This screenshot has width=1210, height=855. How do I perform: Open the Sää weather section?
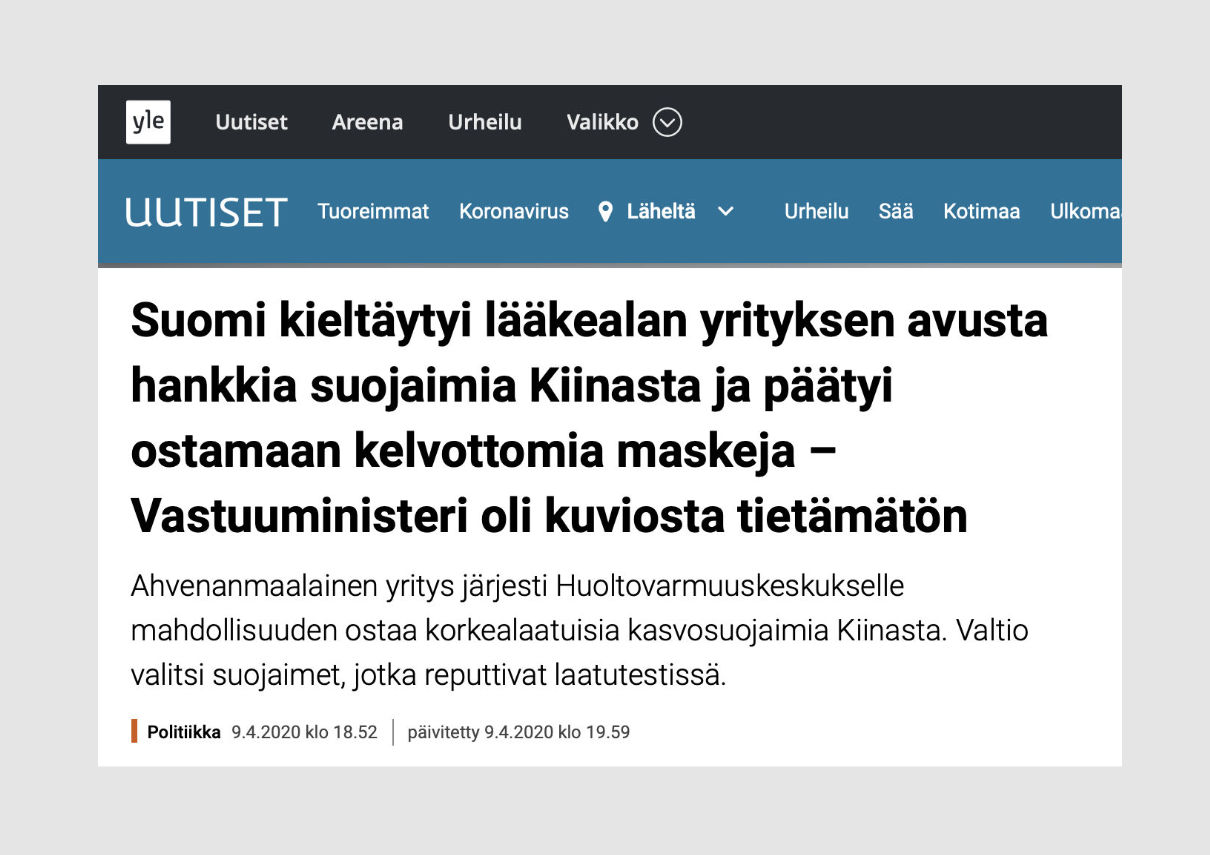[896, 212]
